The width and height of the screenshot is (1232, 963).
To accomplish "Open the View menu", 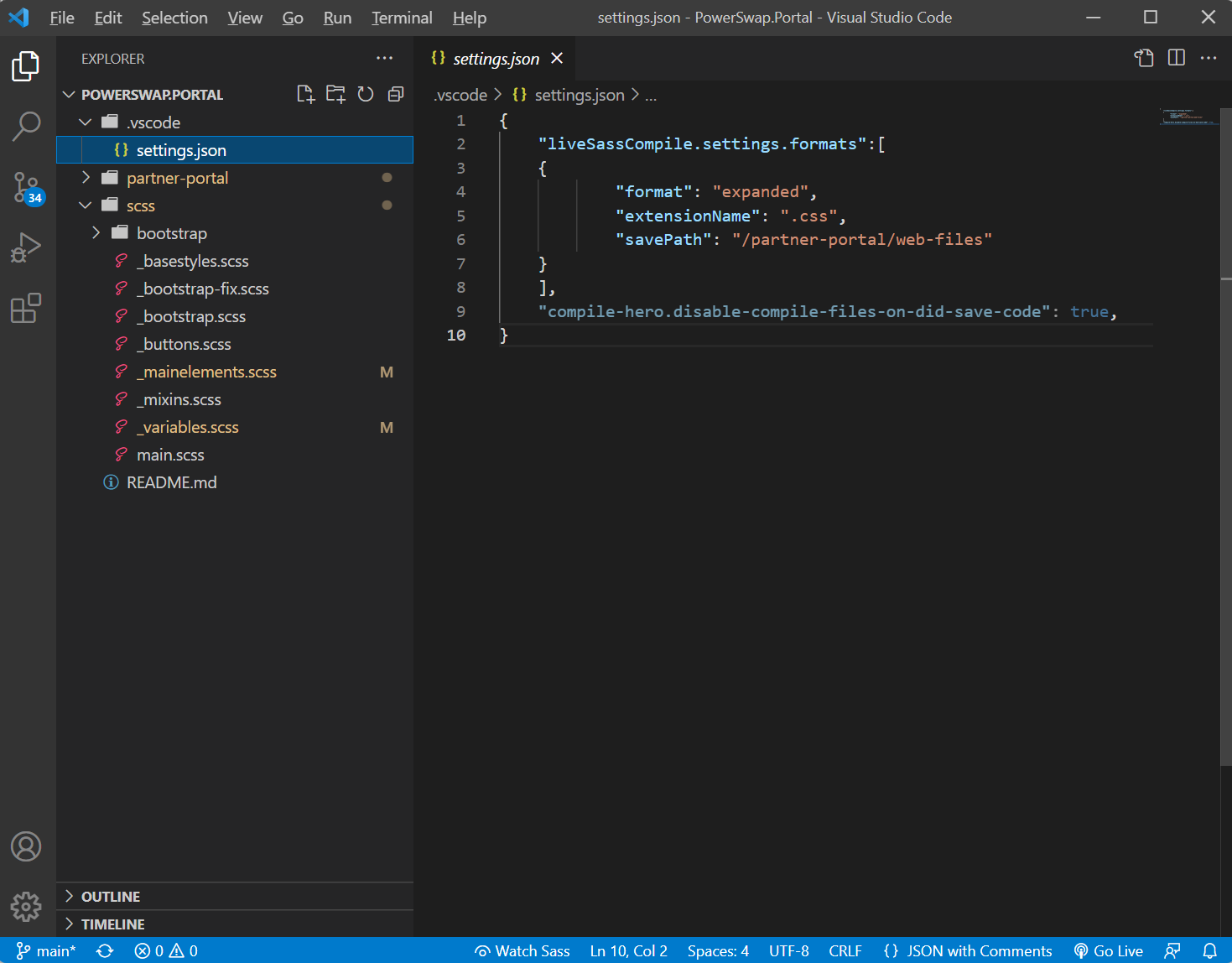I will pyautogui.click(x=245, y=18).
